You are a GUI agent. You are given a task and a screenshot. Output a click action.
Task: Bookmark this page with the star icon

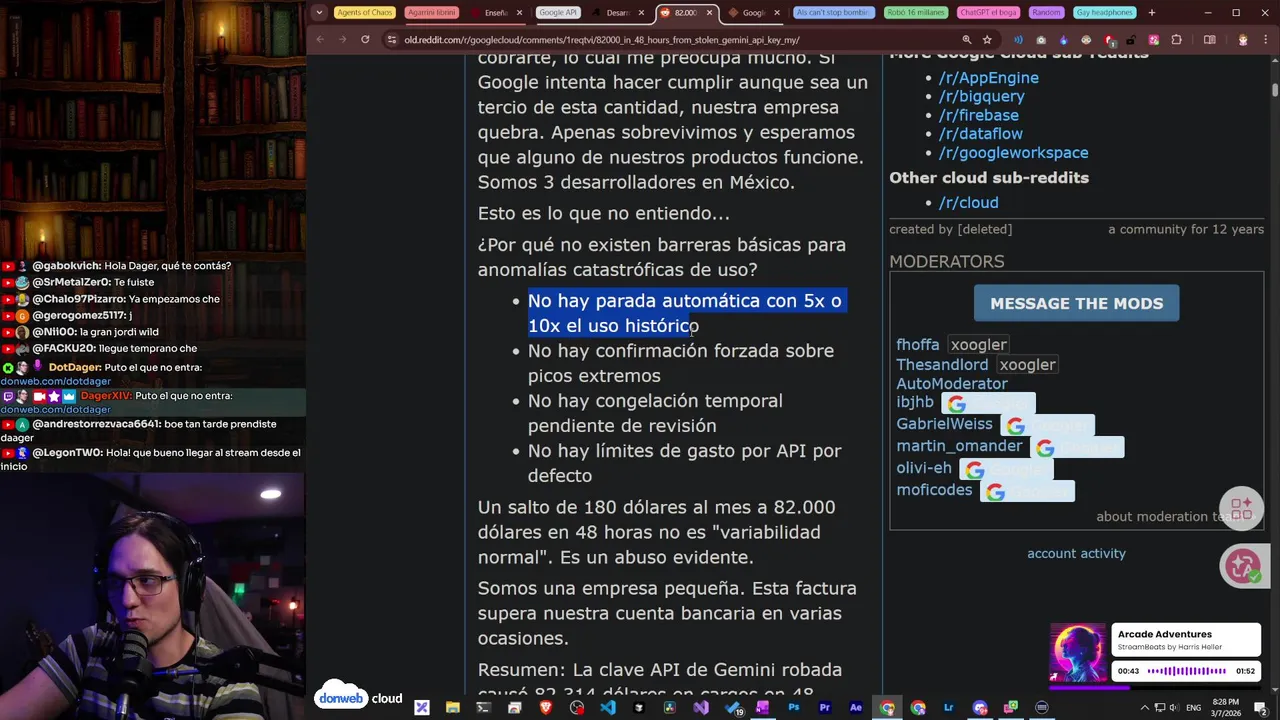pos(987,40)
